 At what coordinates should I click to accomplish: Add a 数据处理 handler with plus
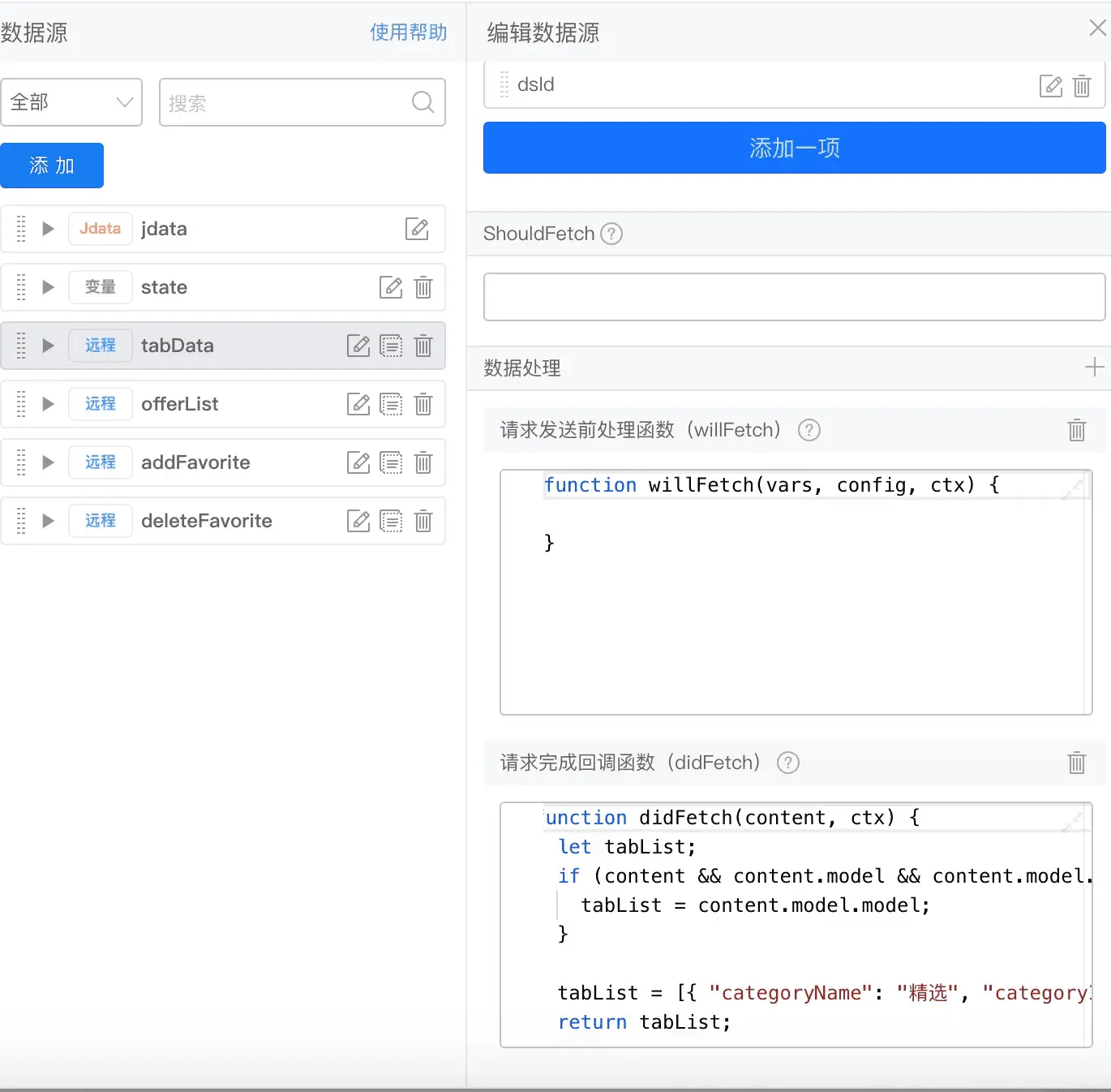click(1094, 367)
